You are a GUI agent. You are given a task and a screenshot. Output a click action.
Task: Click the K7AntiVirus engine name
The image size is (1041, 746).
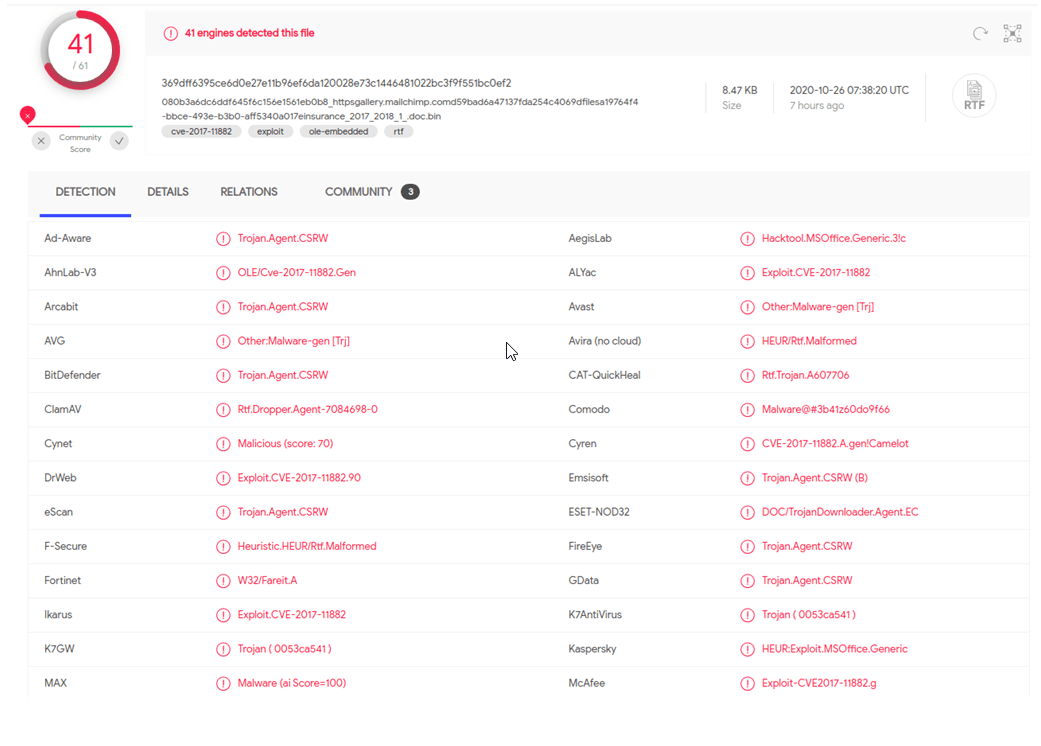(595, 615)
